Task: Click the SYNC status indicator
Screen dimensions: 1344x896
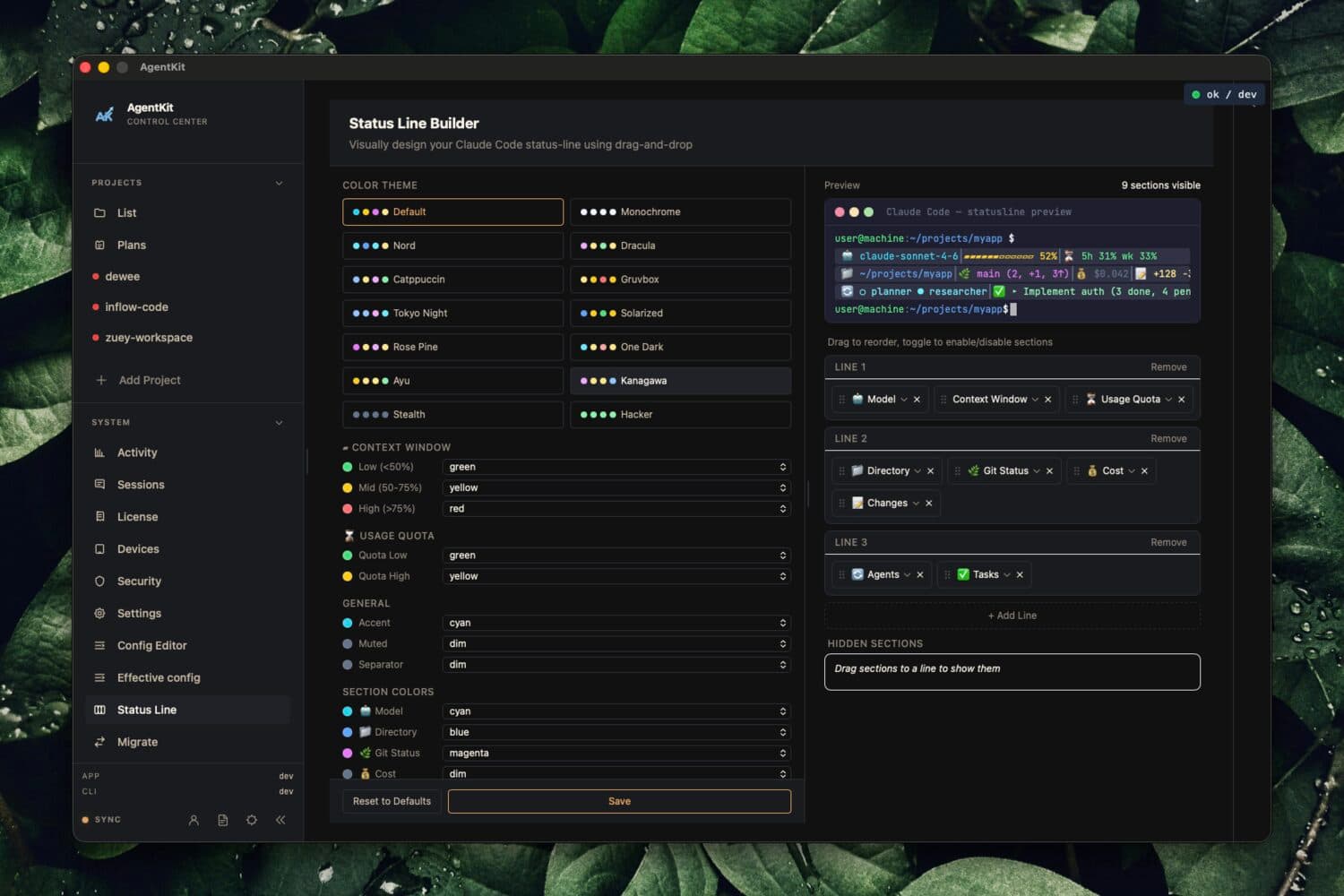Action: (101, 820)
